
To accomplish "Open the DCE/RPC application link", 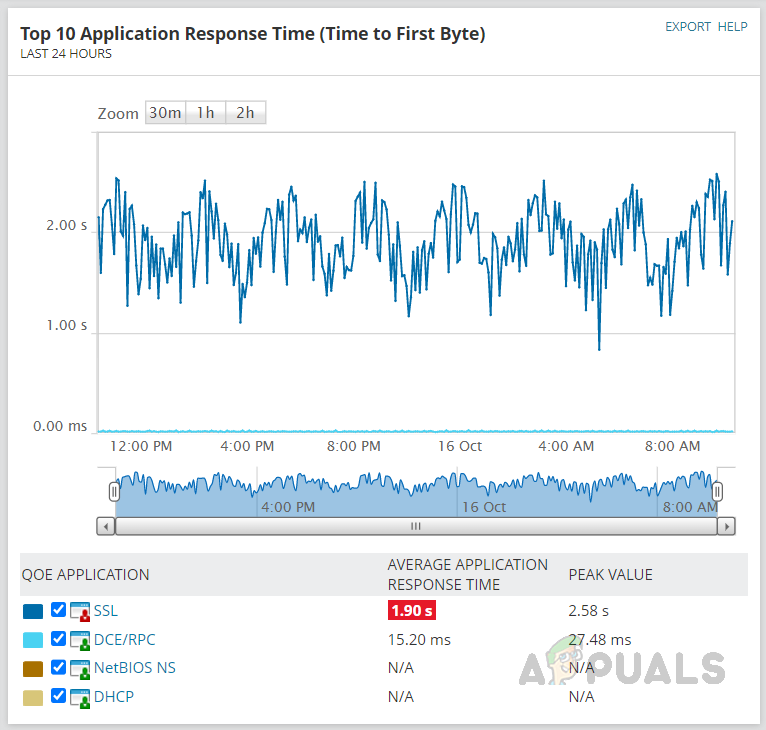I will coord(125,640).
